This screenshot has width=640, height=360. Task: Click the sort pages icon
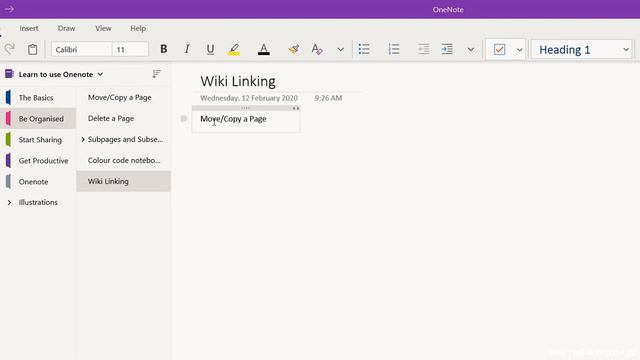pos(157,73)
